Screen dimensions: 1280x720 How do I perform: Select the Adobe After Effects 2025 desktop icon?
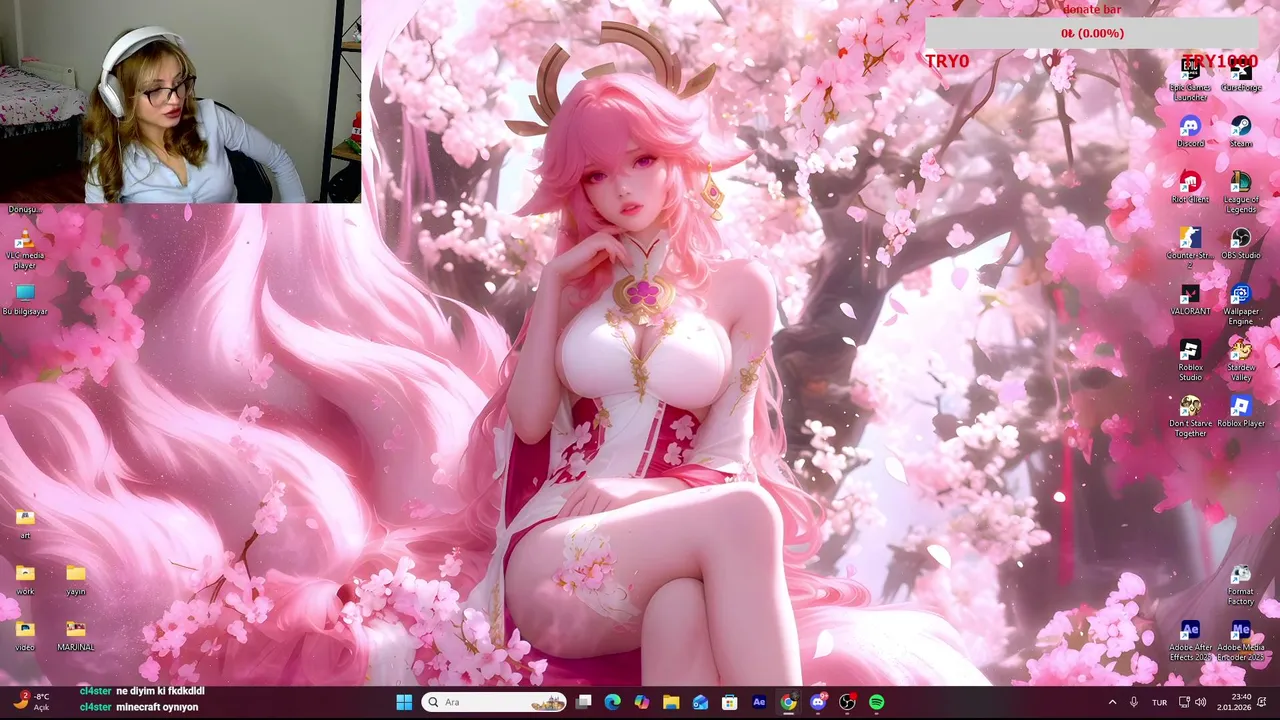[1190, 641]
